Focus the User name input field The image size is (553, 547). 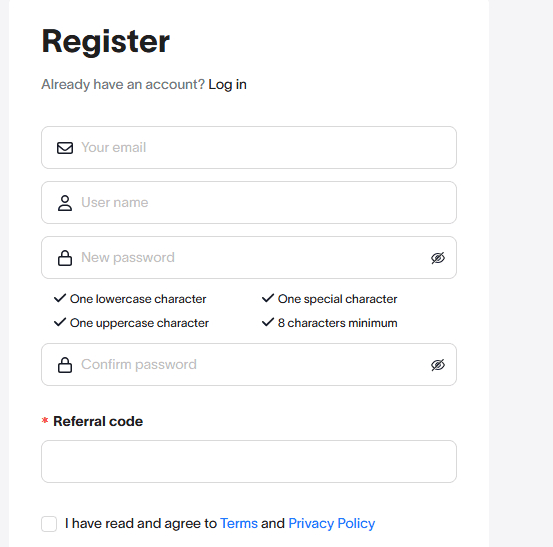pyautogui.click(x=249, y=202)
